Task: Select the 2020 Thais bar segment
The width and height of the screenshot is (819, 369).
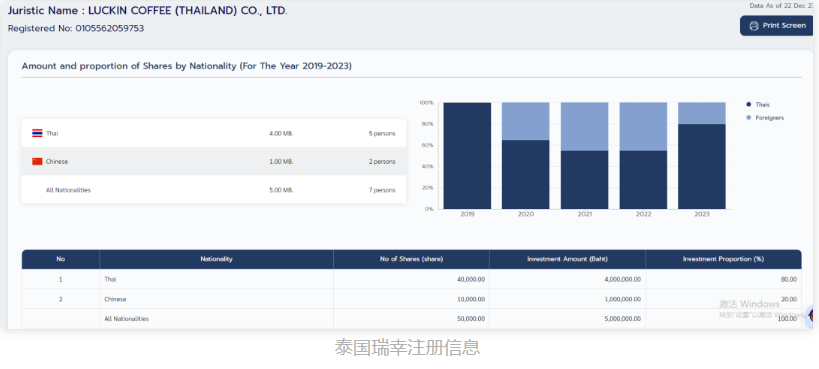Action: click(x=526, y=174)
